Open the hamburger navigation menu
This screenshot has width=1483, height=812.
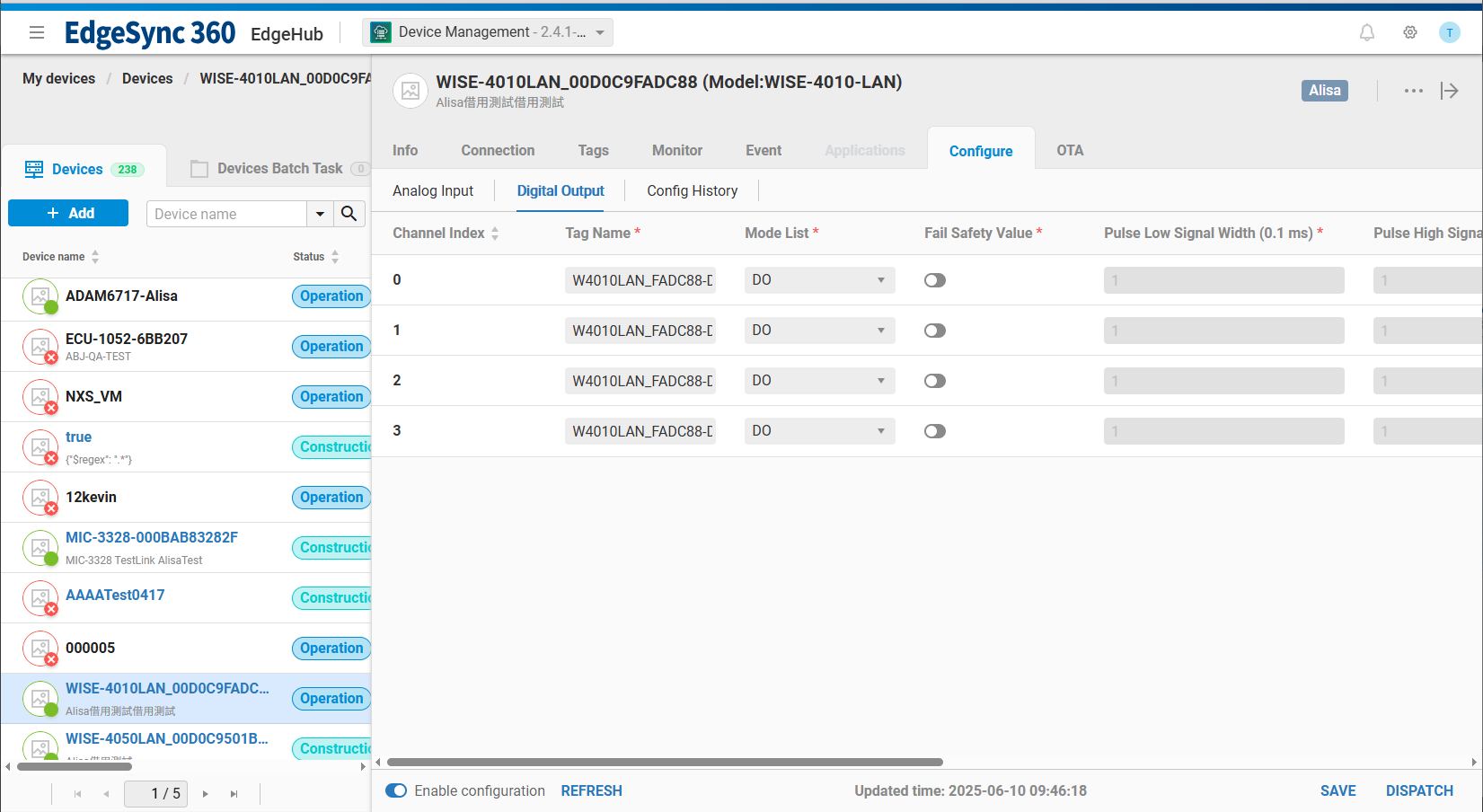pyautogui.click(x=37, y=32)
